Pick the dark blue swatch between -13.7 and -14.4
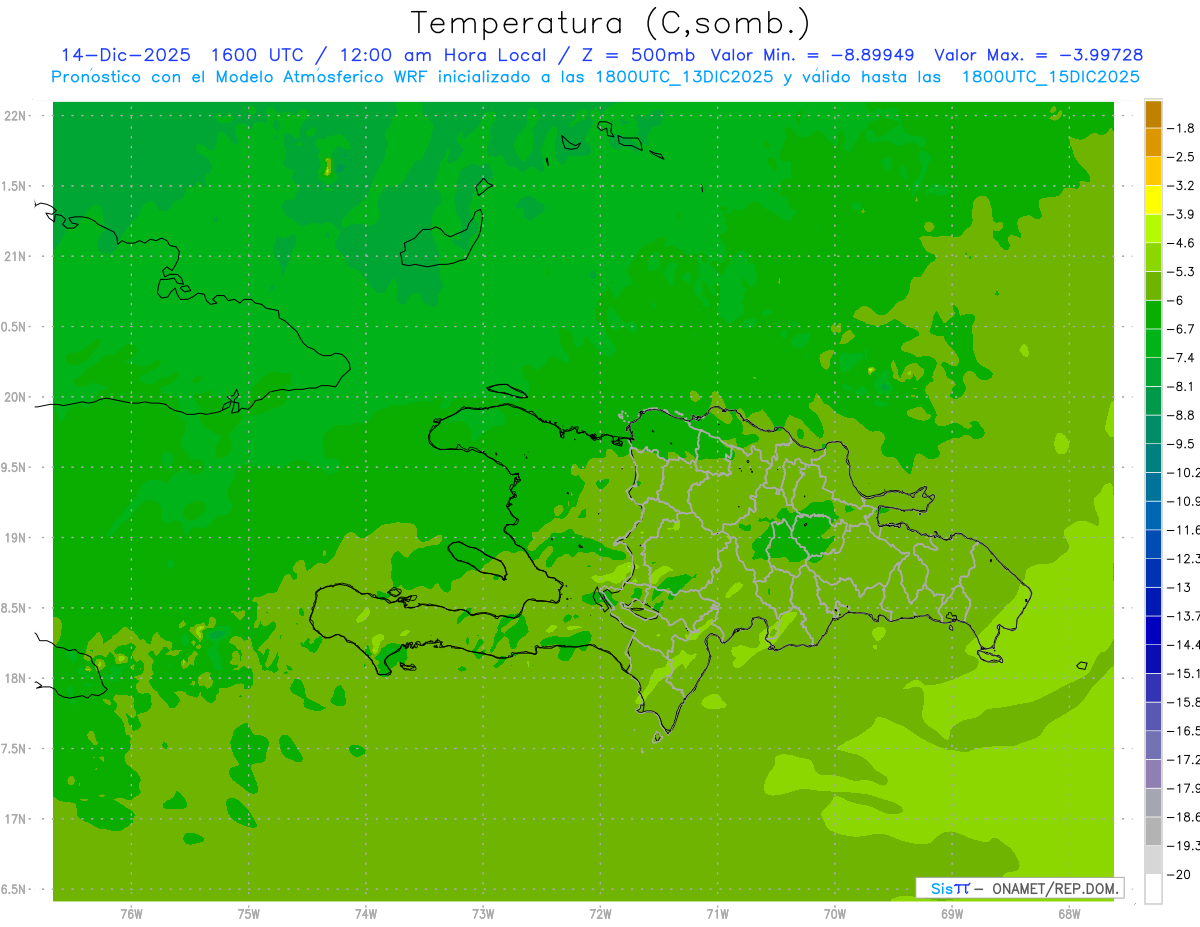1200x927 pixels. [x=1153, y=630]
